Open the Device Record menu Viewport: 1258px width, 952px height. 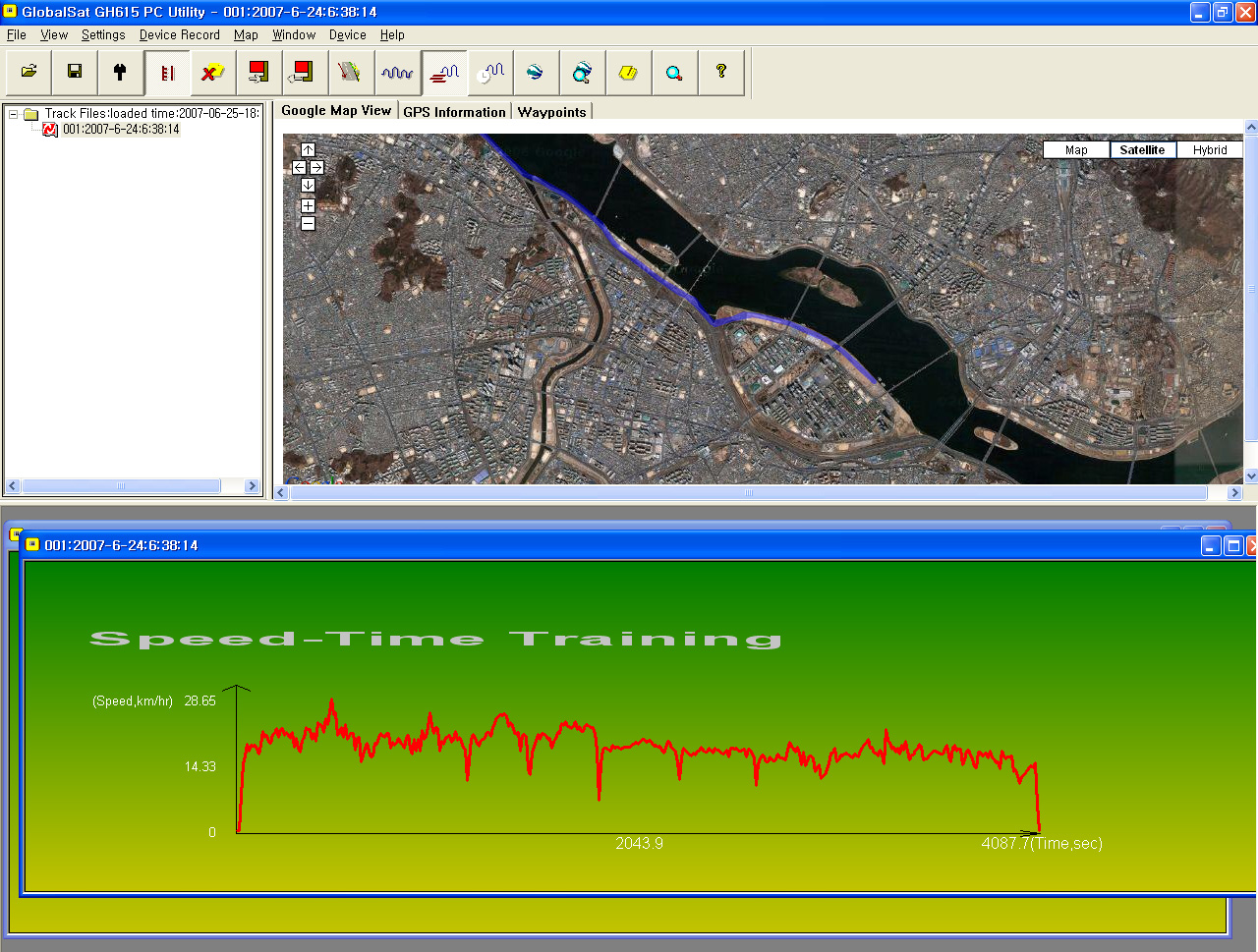[179, 34]
